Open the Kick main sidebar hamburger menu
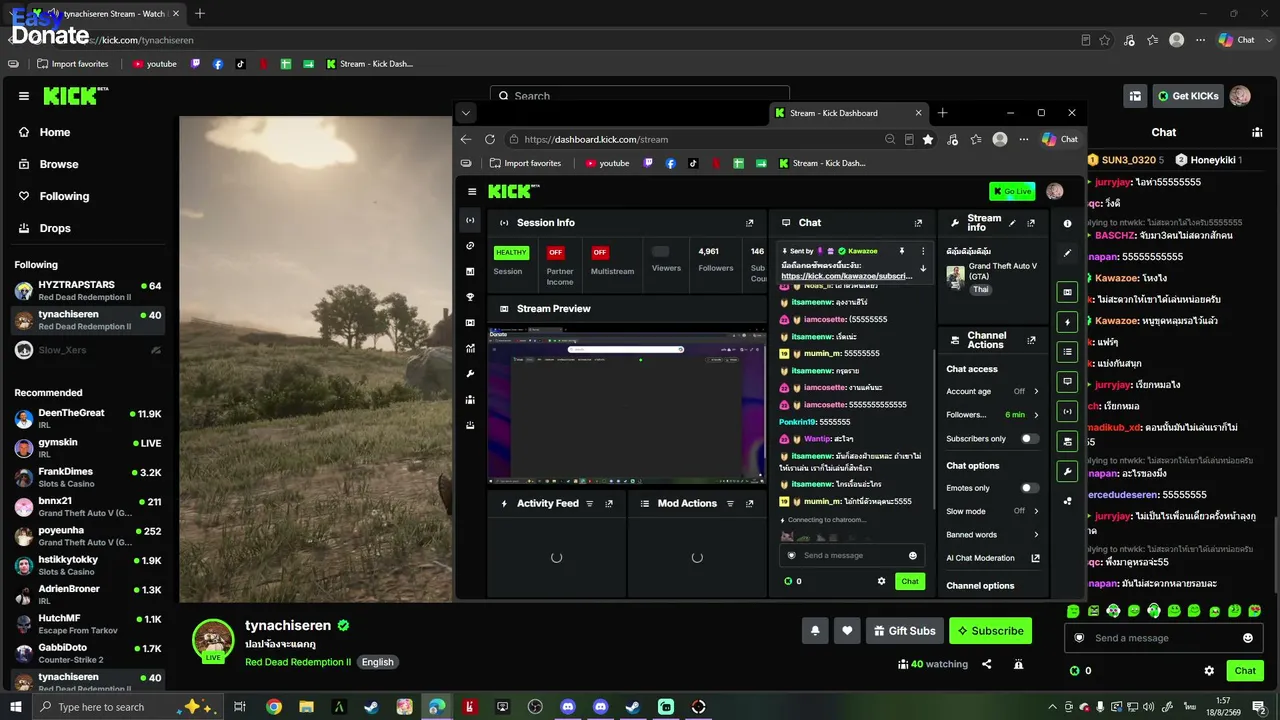Screen dimensions: 1280x720 23,96
